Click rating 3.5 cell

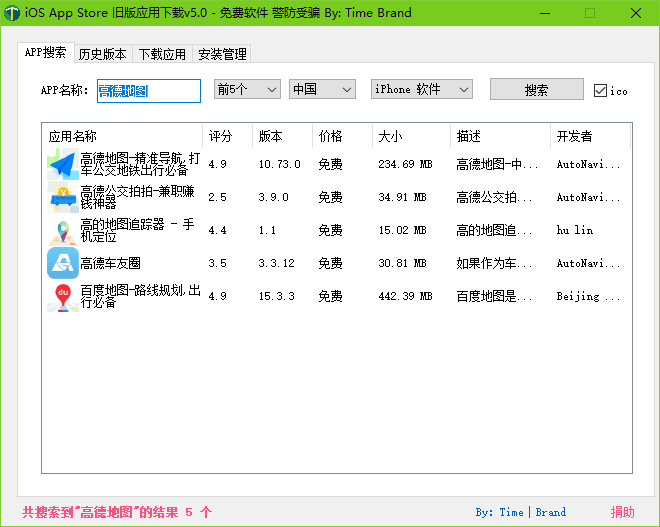(x=218, y=264)
